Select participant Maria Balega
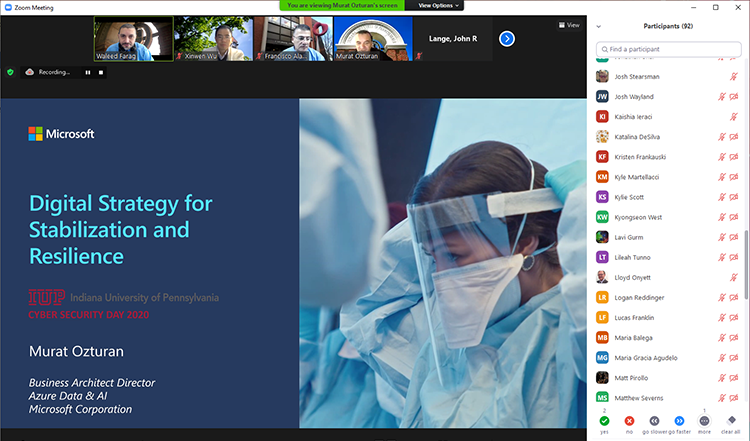750x441 pixels. pyautogui.click(x=668, y=338)
